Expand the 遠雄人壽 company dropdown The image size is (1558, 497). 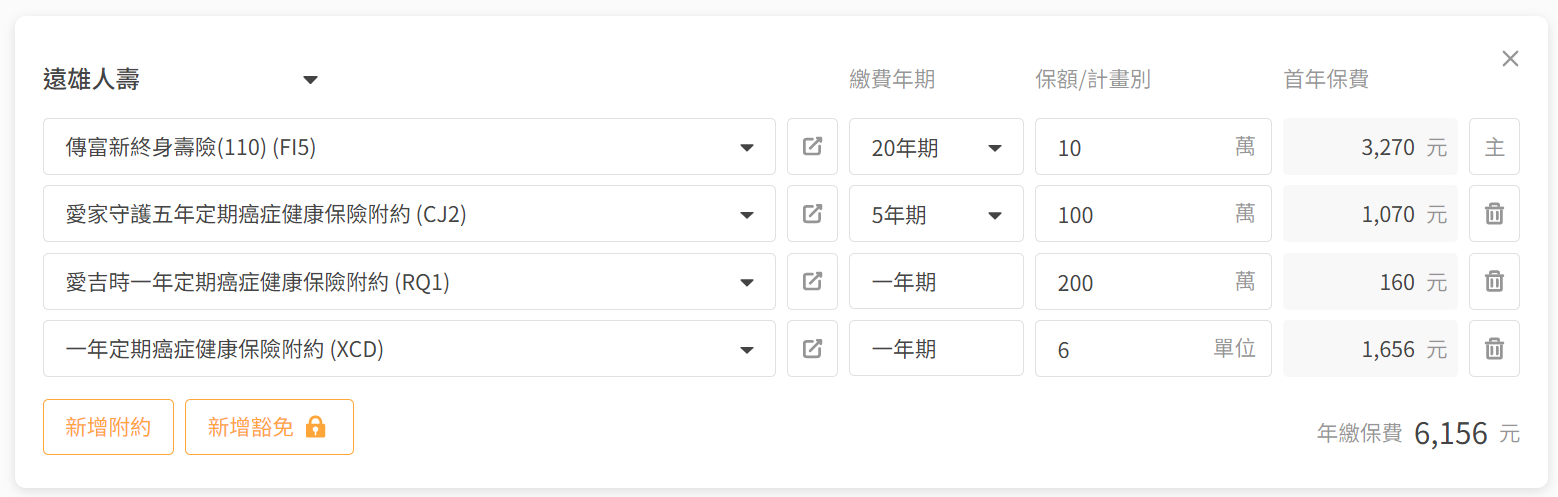tap(181, 79)
